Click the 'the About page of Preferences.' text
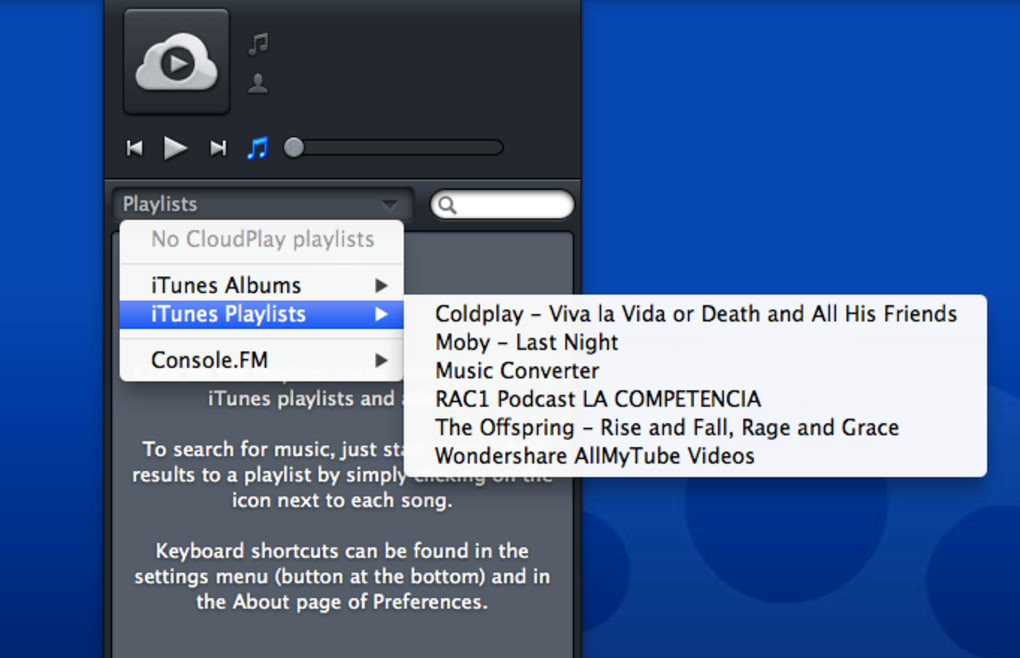 (x=342, y=601)
